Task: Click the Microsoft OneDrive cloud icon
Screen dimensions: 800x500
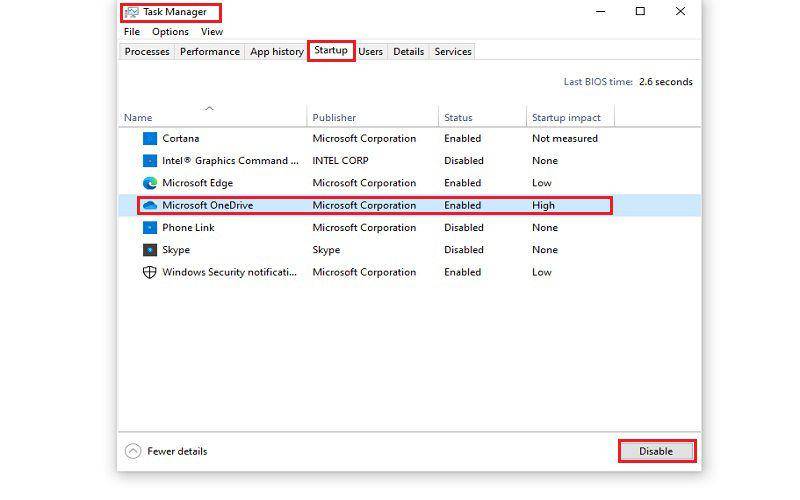Action: click(149, 205)
